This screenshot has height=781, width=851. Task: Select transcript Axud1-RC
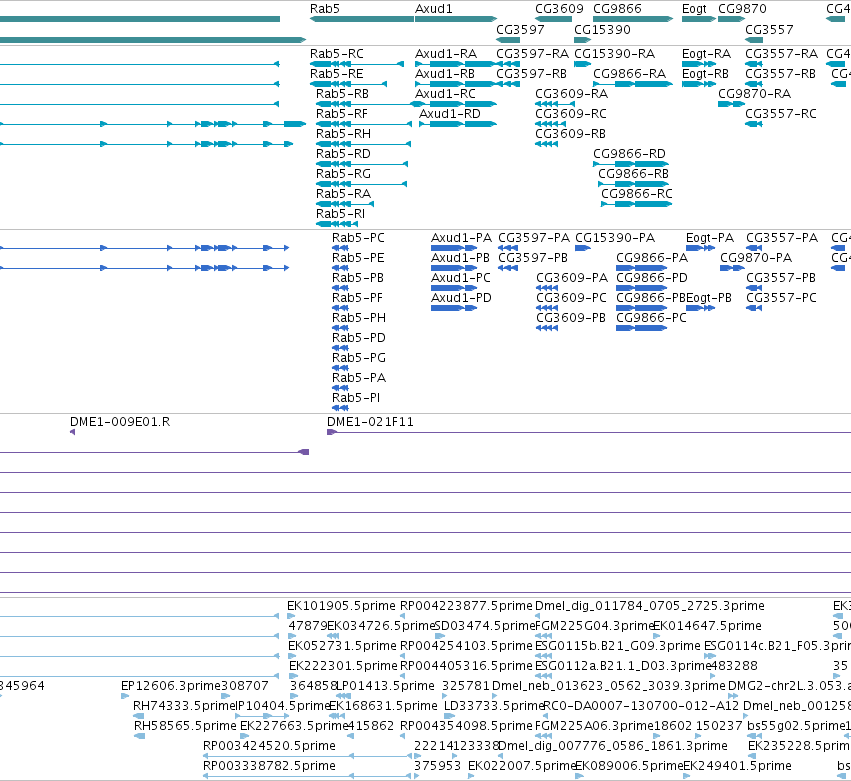[445, 94]
